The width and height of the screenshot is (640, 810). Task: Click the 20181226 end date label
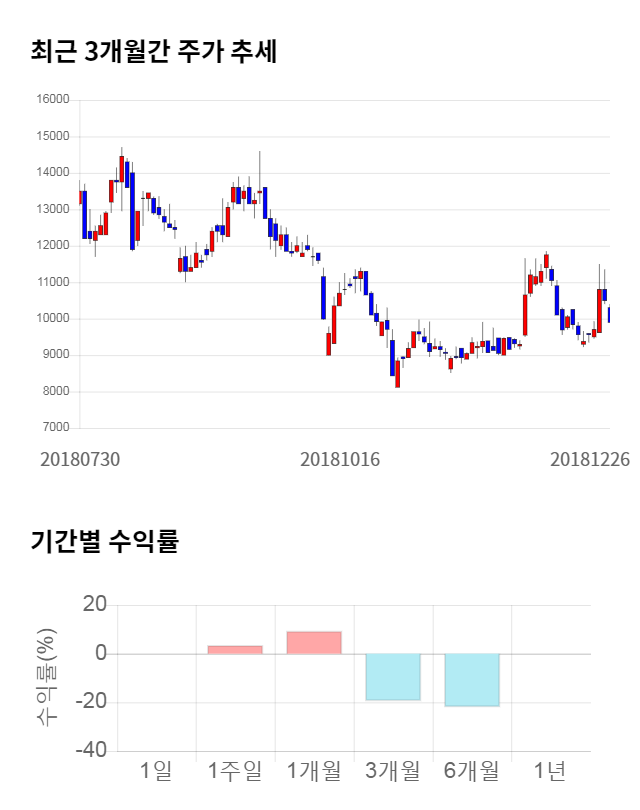[590, 459]
